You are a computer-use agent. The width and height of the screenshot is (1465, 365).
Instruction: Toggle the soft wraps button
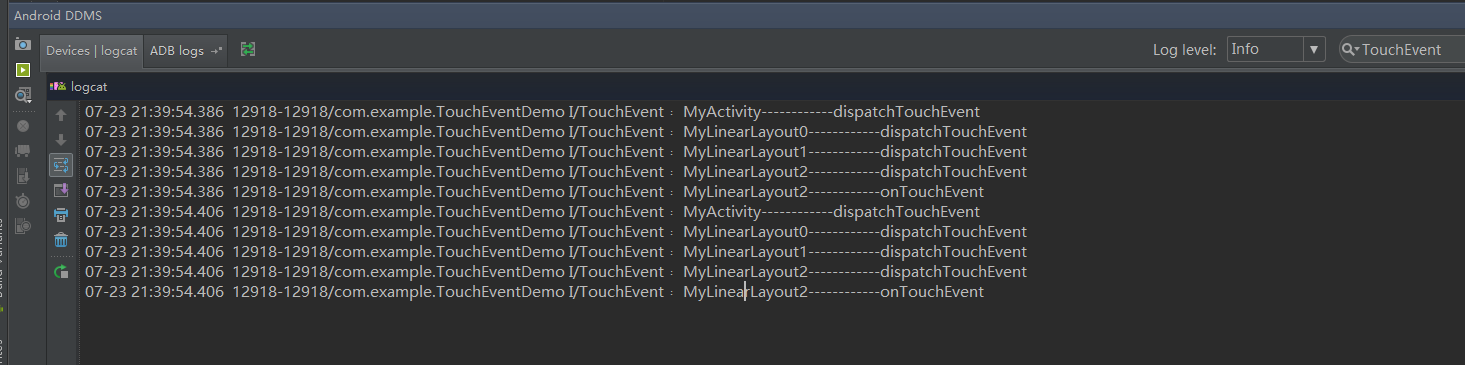pyautogui.click(x=61, y=164)
